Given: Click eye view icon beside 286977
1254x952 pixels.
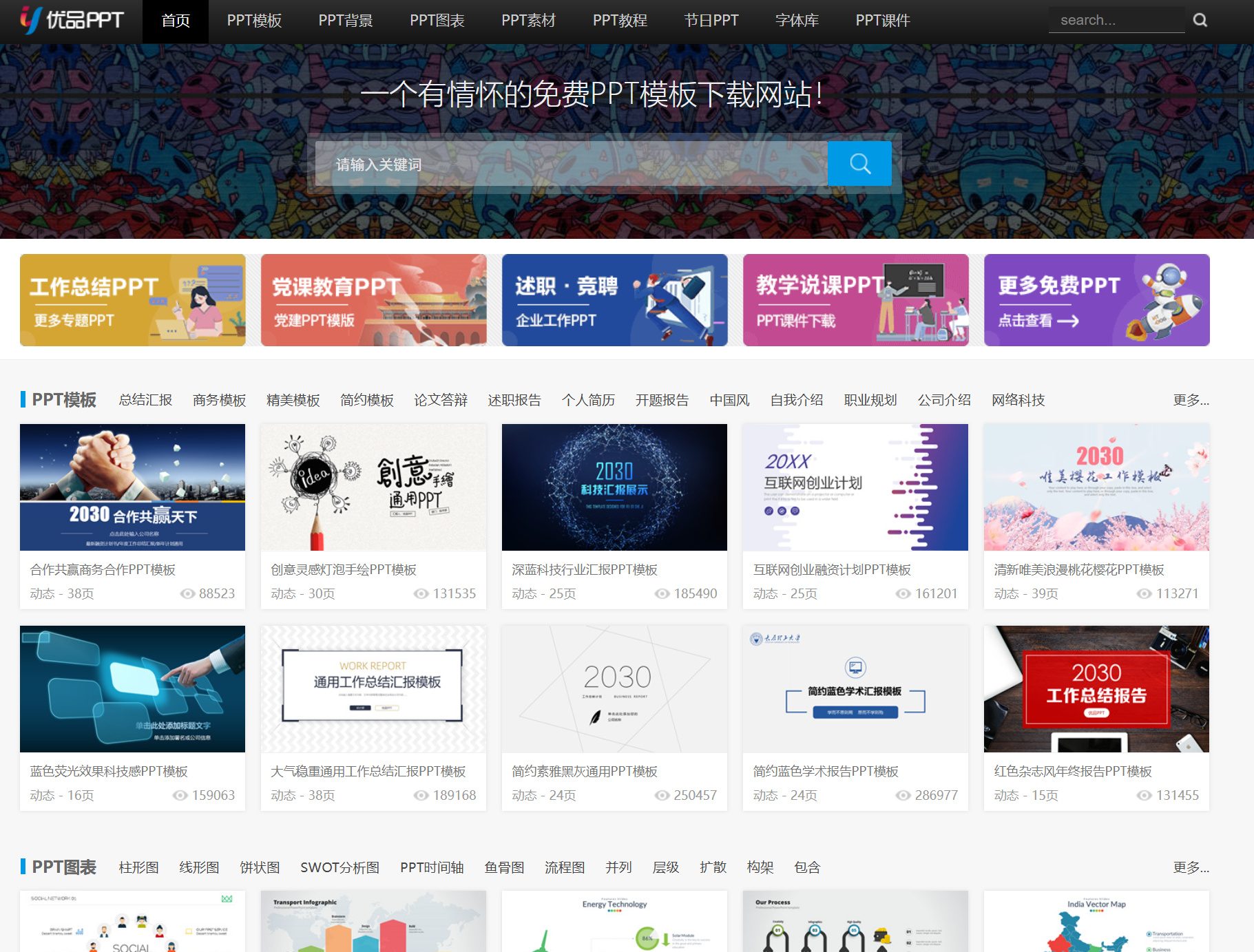Looking at the screenshot, I should click(x=903, y=795).
